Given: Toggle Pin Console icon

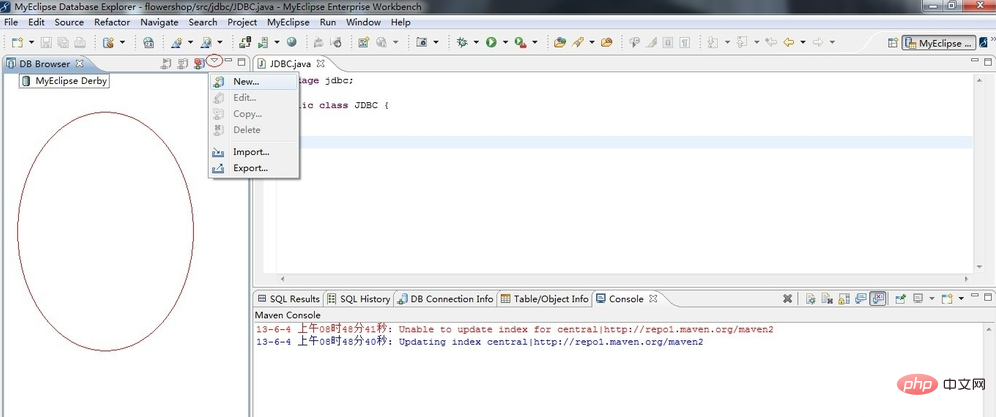Looking at the screenshot, I should click(900, 298).
